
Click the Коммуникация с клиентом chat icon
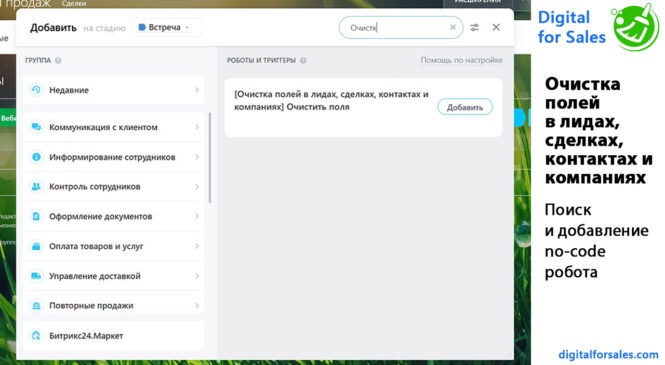pyautogui.click(x=36, y=127)
